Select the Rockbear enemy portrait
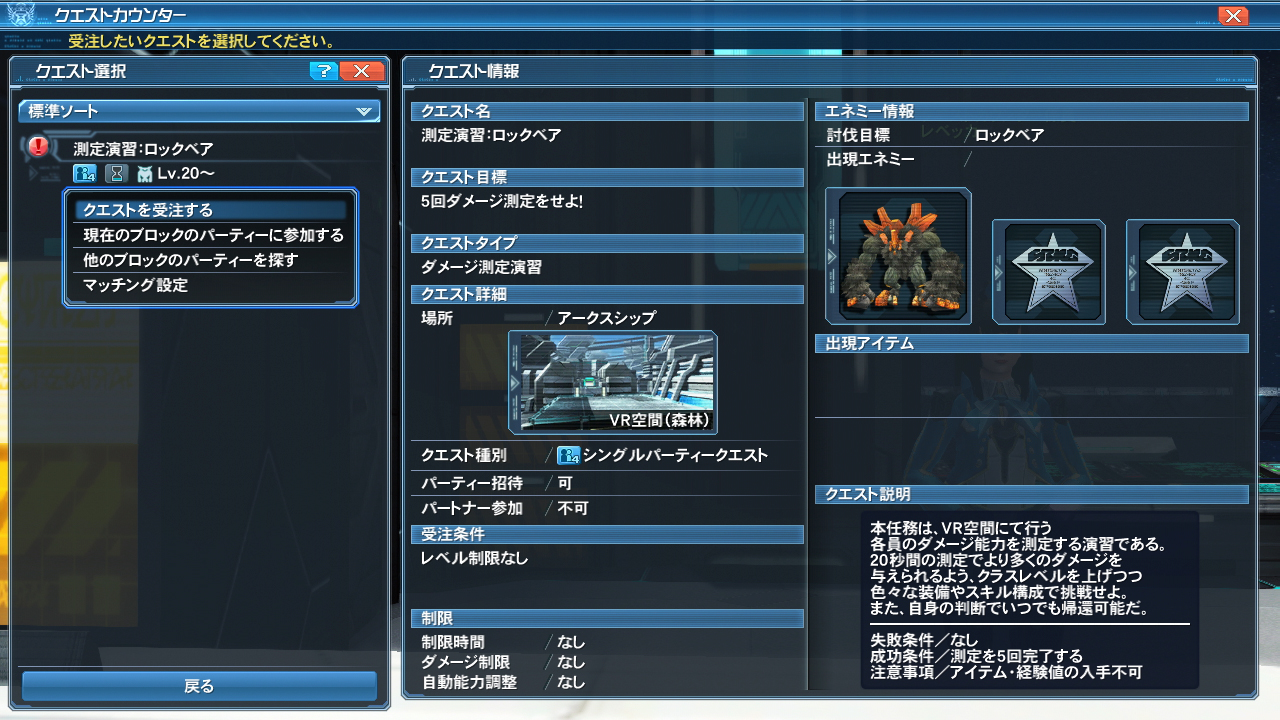The height and width of the screenshot is (720, 1280). pos(898,256)
